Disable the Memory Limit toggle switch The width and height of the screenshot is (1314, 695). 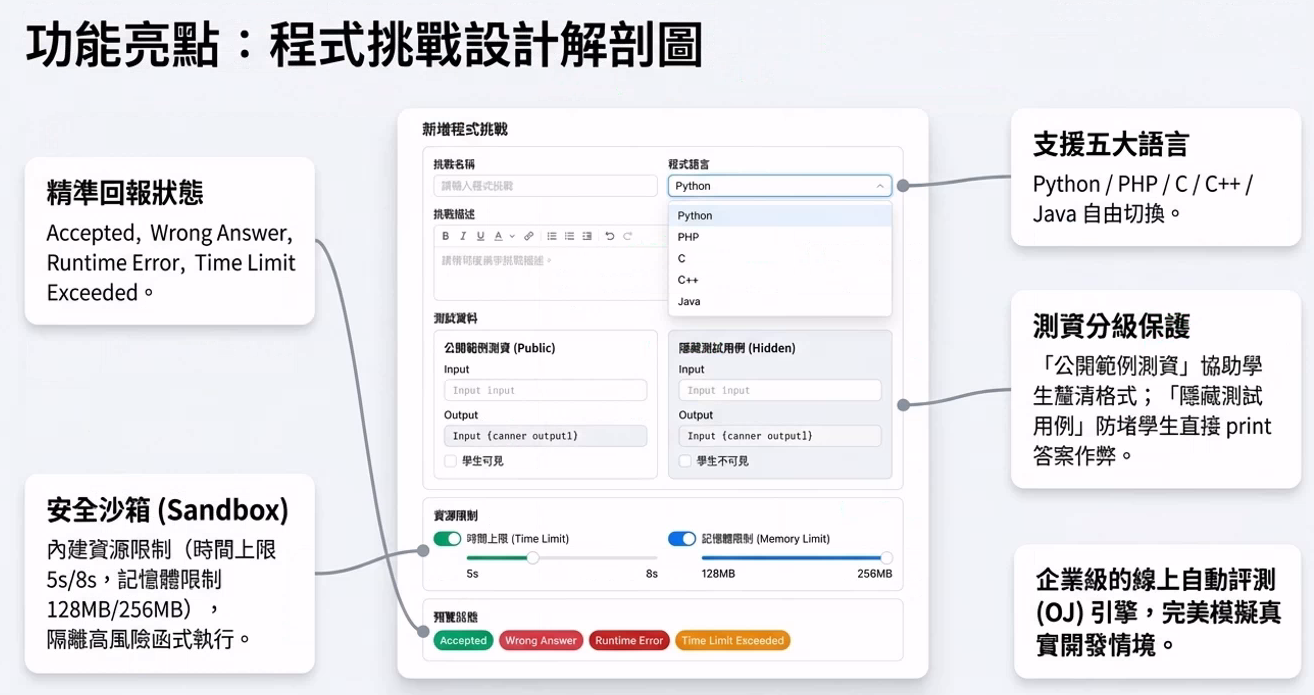(x=681, y=539)
